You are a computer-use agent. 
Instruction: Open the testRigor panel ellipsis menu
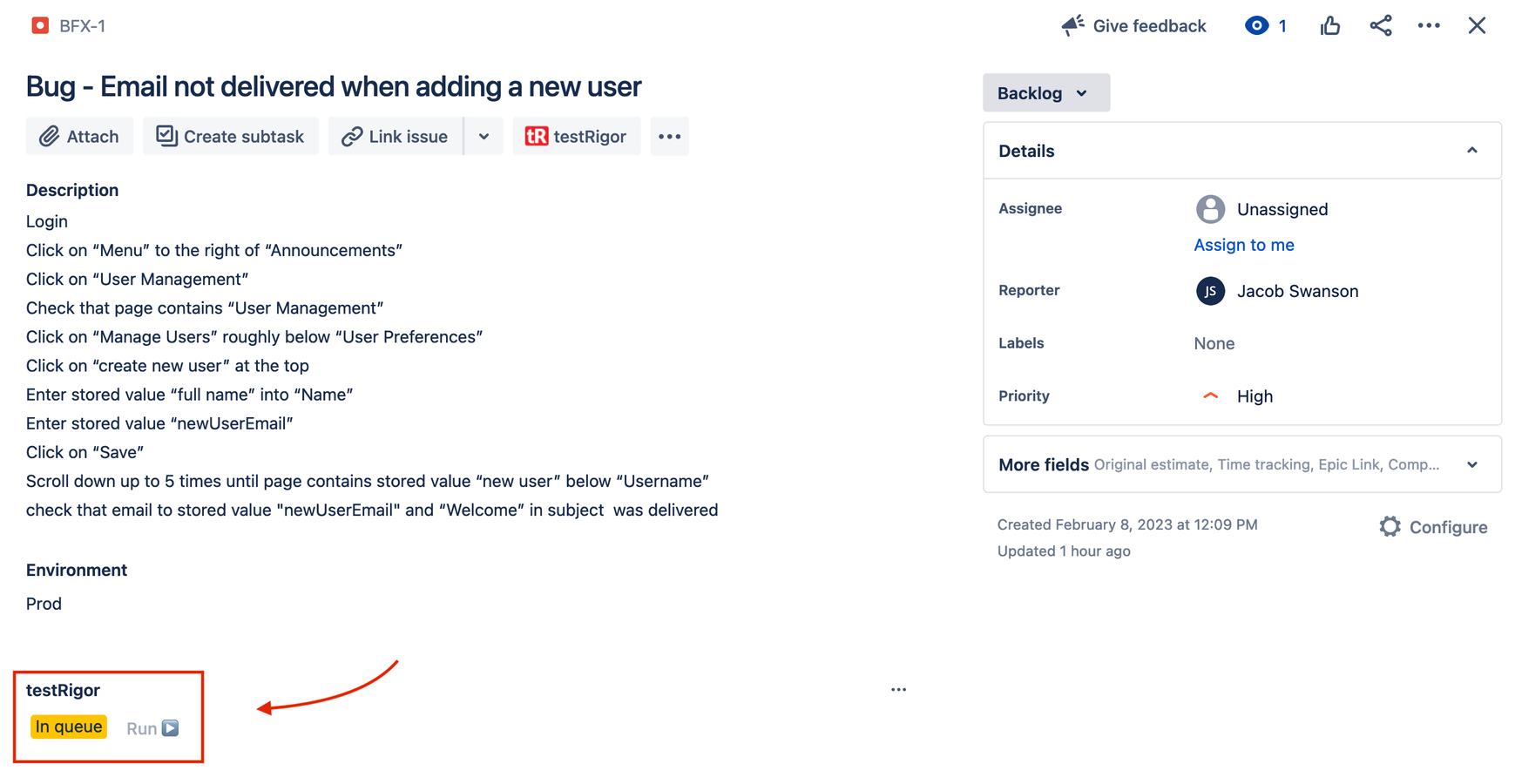[x=898, y=690]
